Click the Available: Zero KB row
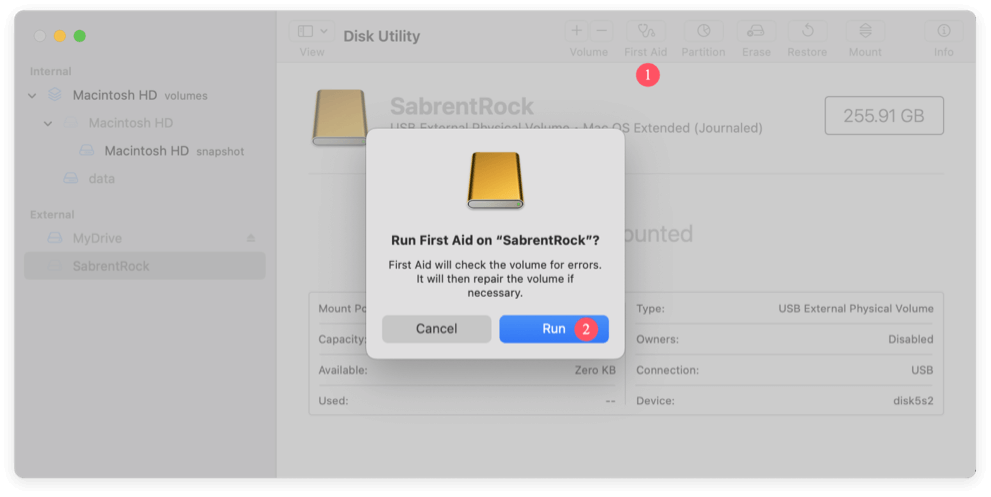Screen dimensions: 991x497 click(466, 371)
